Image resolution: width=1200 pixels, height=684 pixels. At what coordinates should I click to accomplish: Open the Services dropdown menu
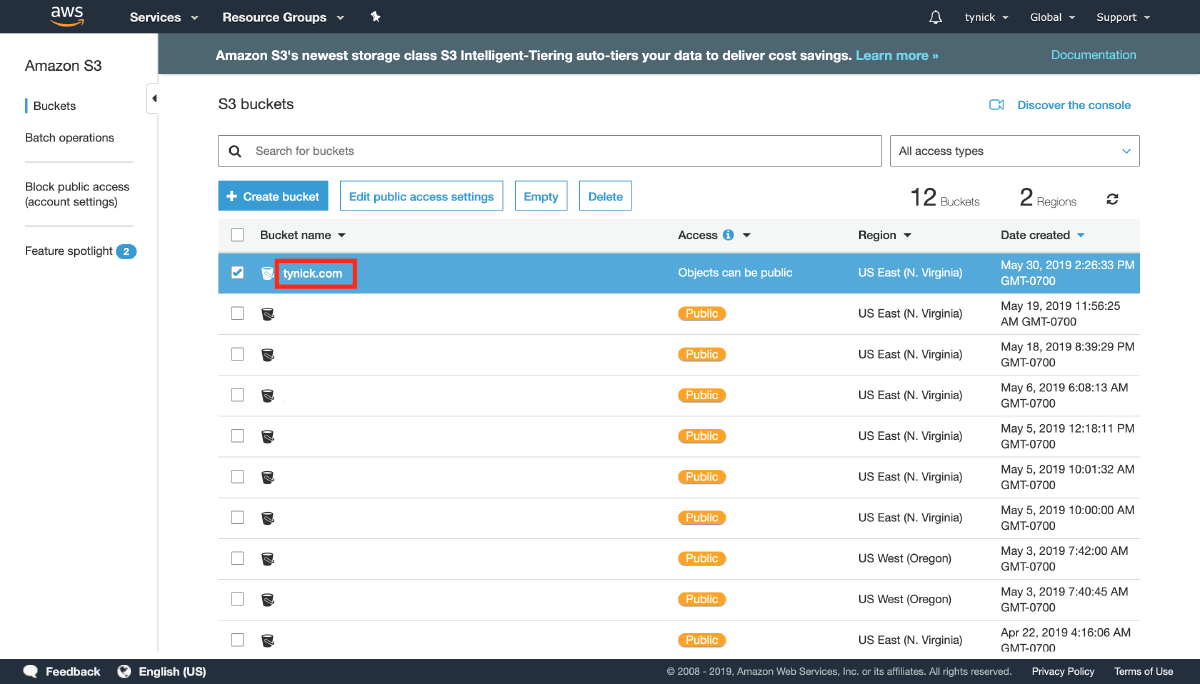[164, 17]
